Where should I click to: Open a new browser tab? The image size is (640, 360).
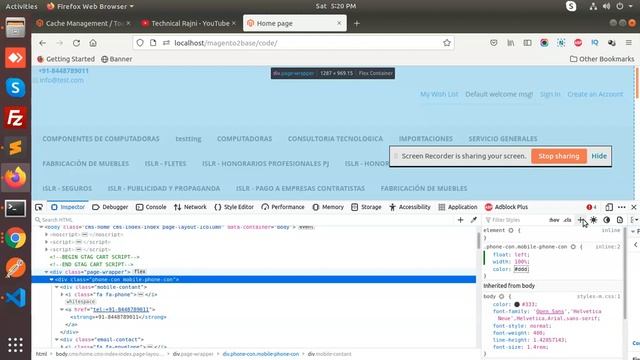point(357,24)
